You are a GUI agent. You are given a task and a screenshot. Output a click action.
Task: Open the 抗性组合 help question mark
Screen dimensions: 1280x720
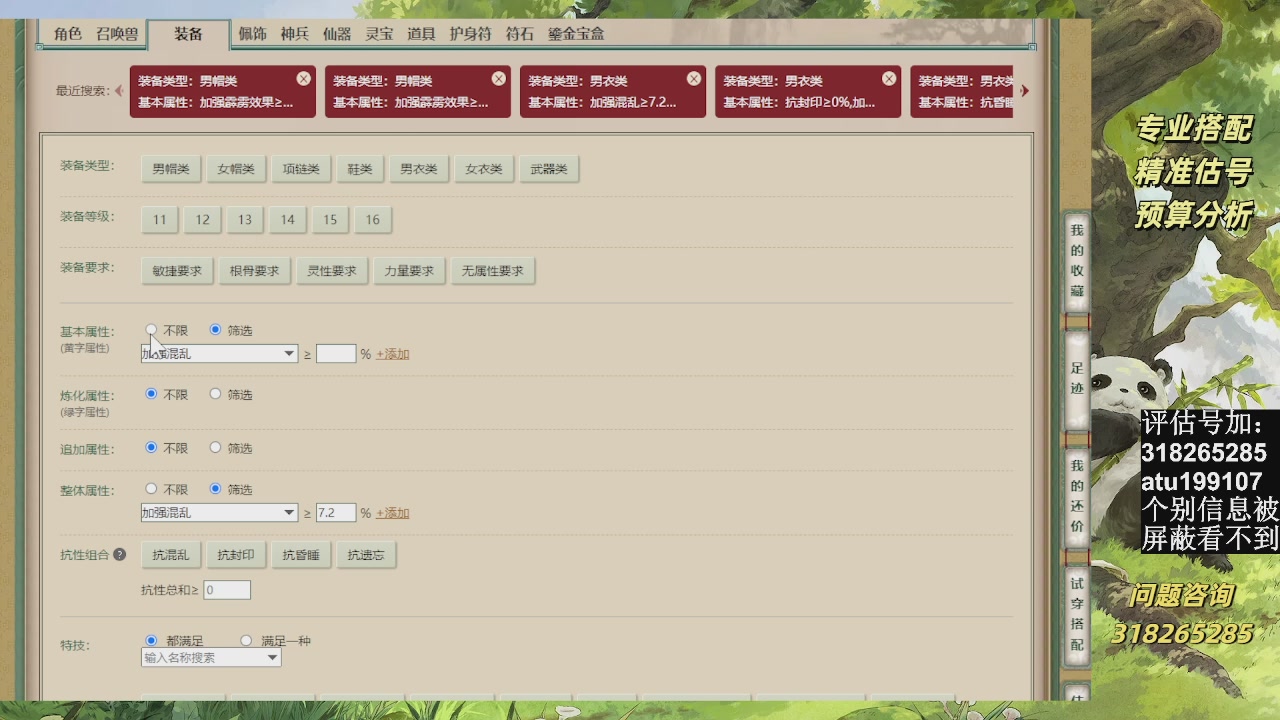click(120, 554)
